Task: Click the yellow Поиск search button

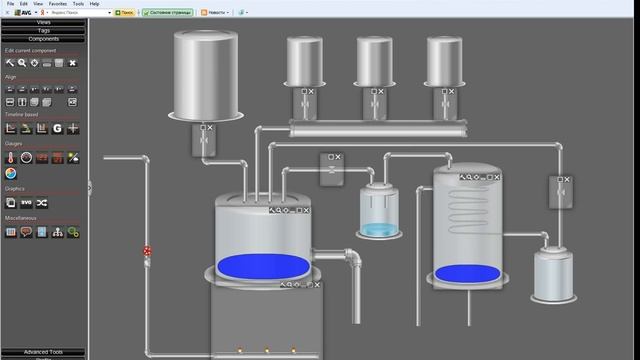Action: pyautogui.click(x=124, y=13)
